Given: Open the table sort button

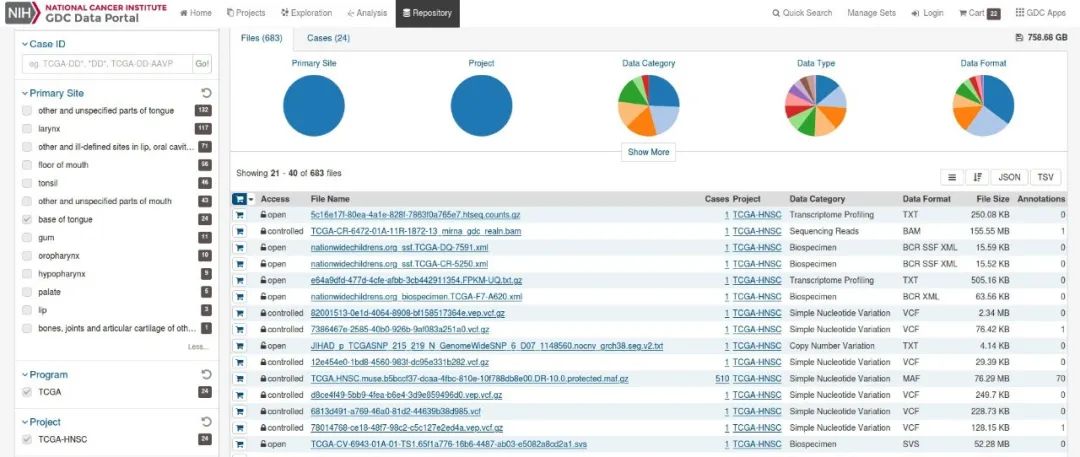Looking at the screenshot, I should pyautogui.click(x=977, y=177).
